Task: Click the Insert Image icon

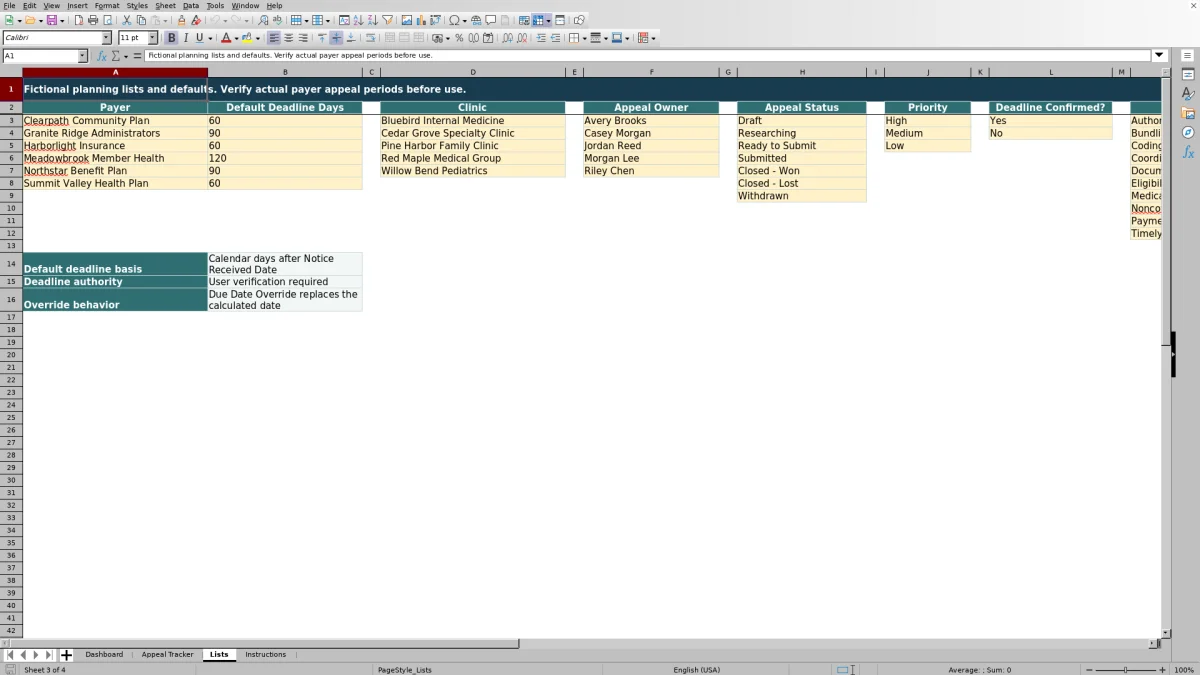Action: click(406, 20)
